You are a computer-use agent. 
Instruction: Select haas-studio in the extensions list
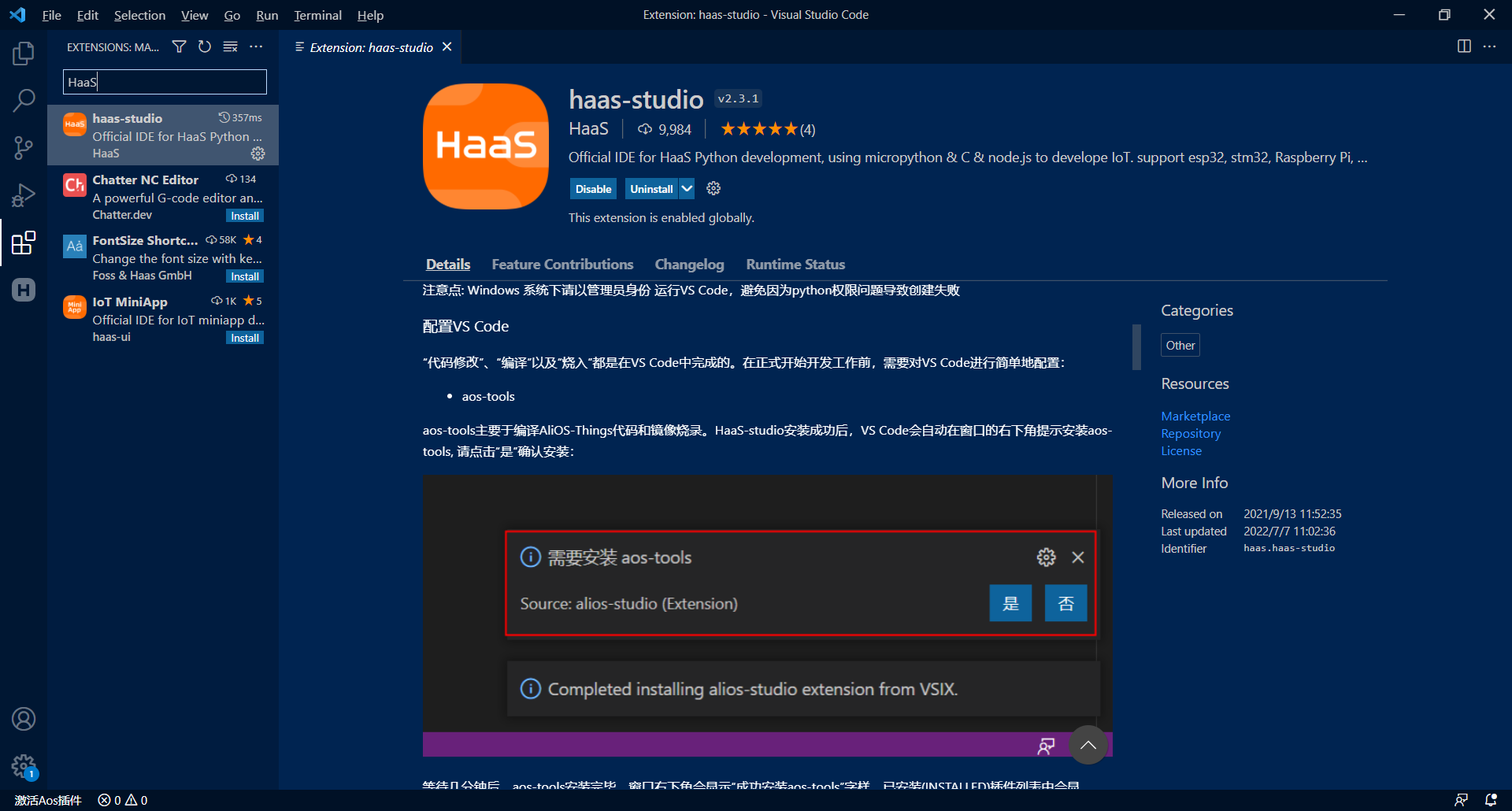point(163,135)
